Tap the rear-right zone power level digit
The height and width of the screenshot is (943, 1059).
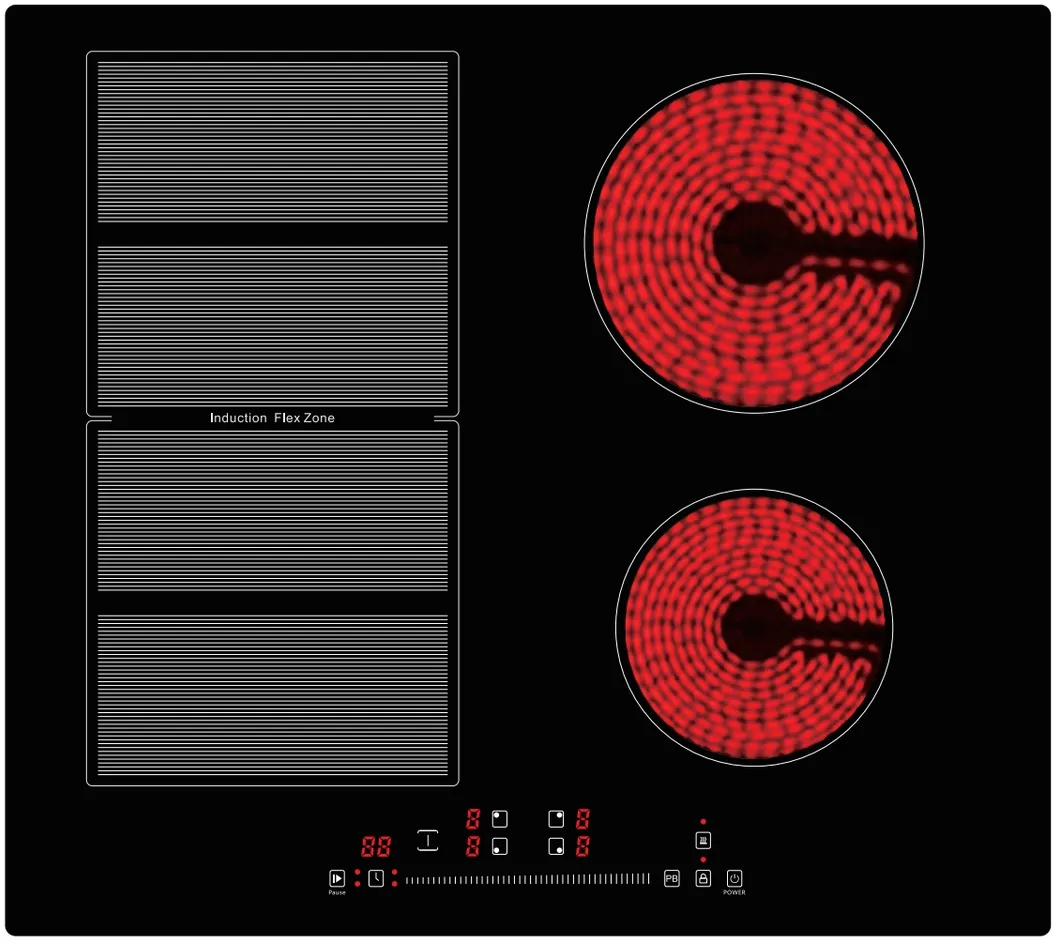point(582,819)
